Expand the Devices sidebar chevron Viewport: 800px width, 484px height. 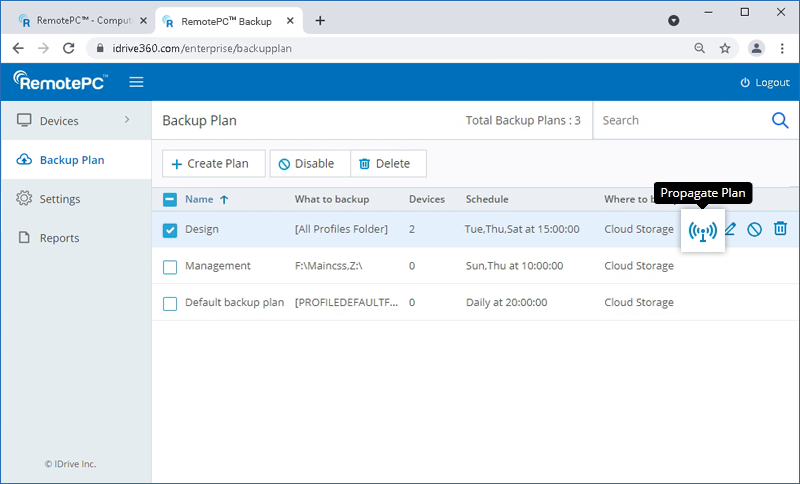tap(127, 121)
